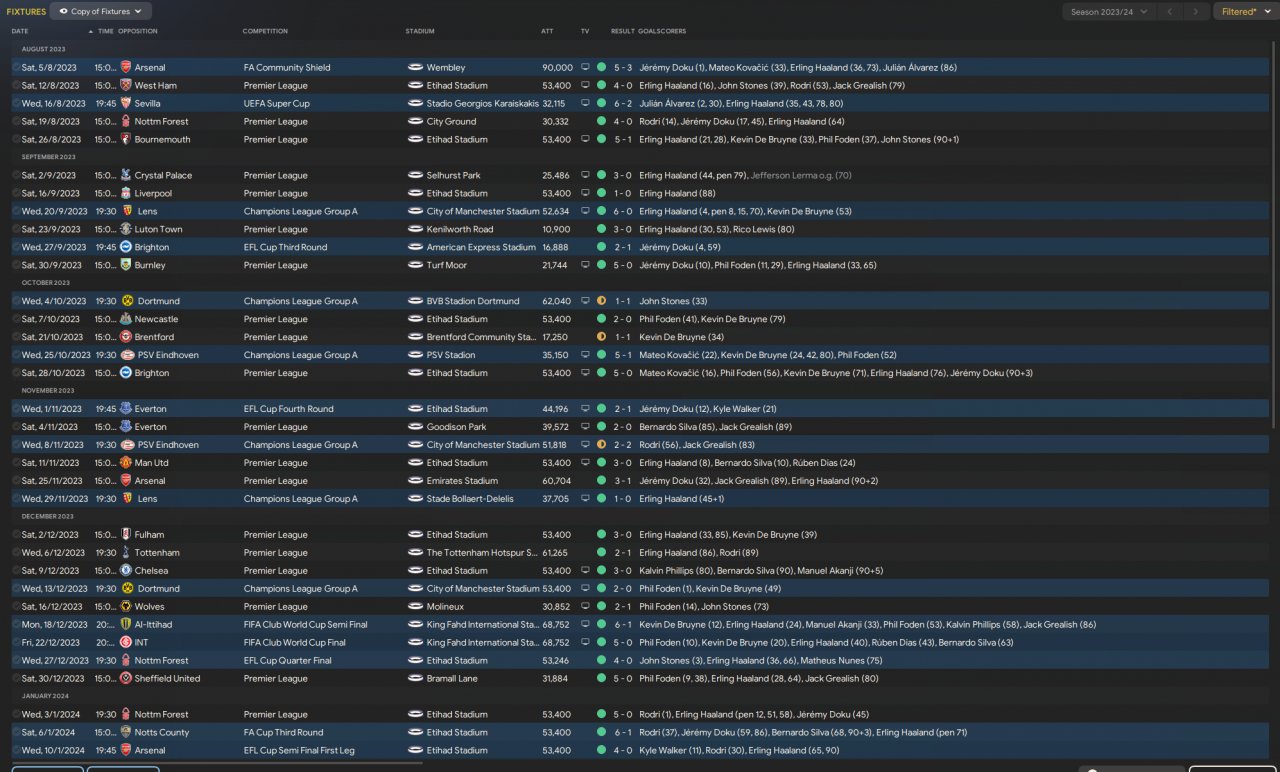Open the Copy of Fixtures view dropdown

tap(101, 12)
